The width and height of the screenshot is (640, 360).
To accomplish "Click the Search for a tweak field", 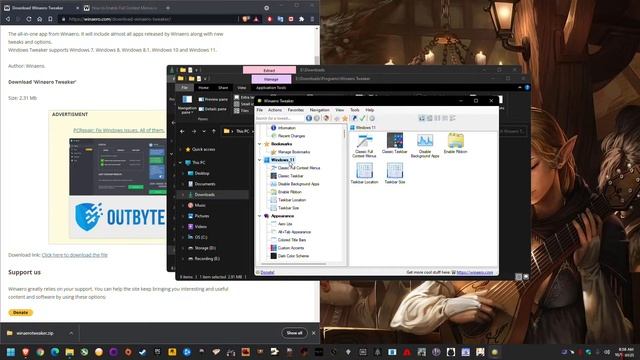I will tap(280, 118).
